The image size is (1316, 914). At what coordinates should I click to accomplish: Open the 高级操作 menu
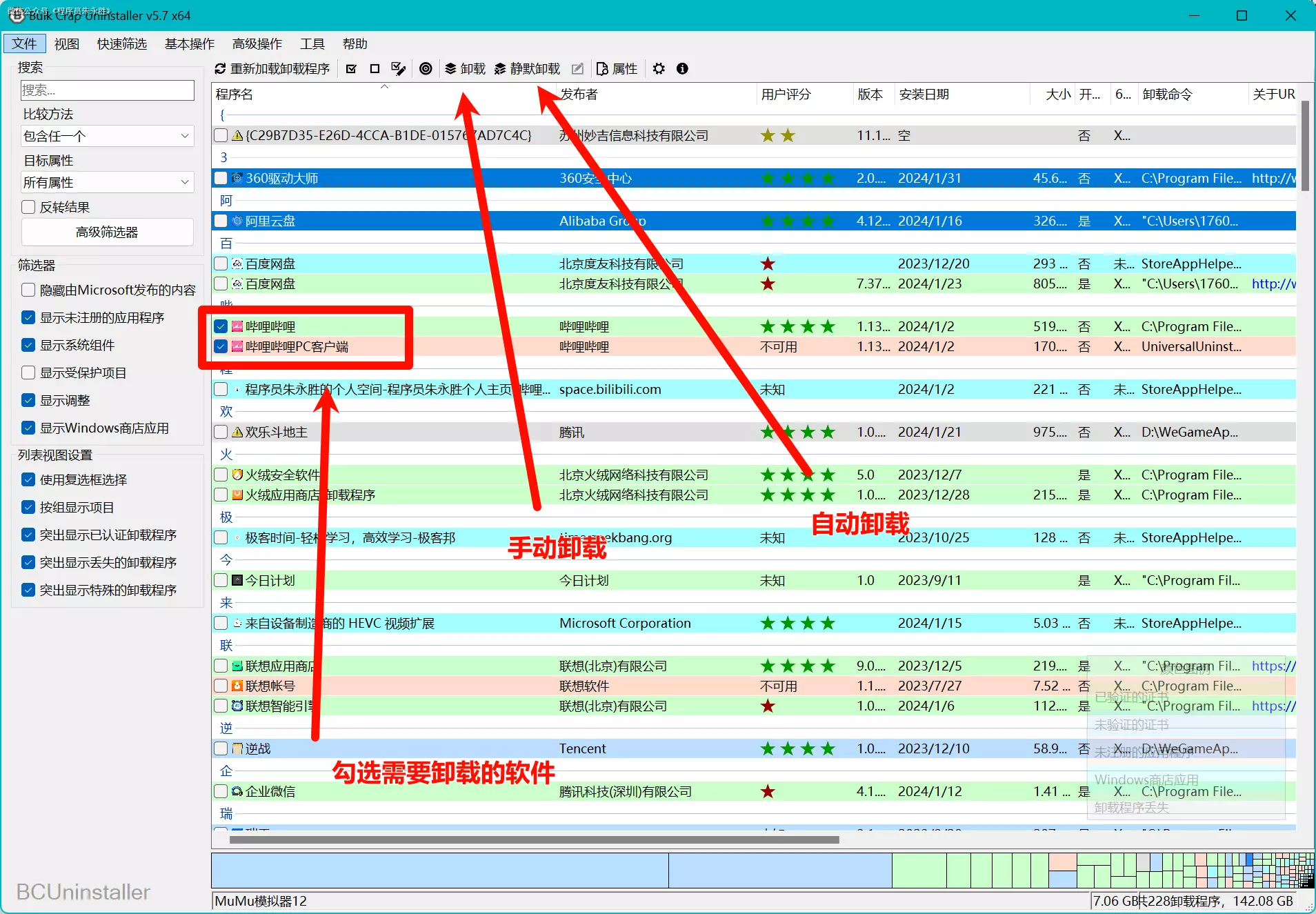pos(257,44)
